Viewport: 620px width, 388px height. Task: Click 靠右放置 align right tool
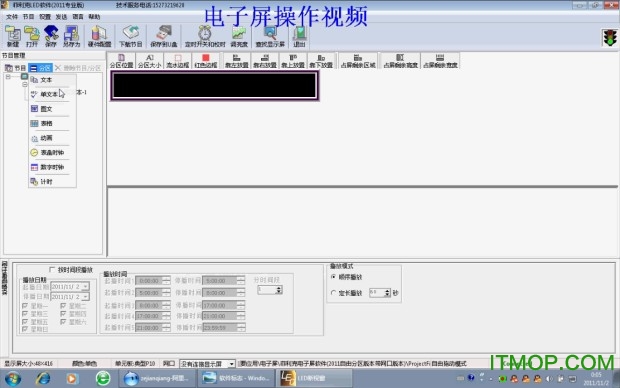(x=265, y=61)
